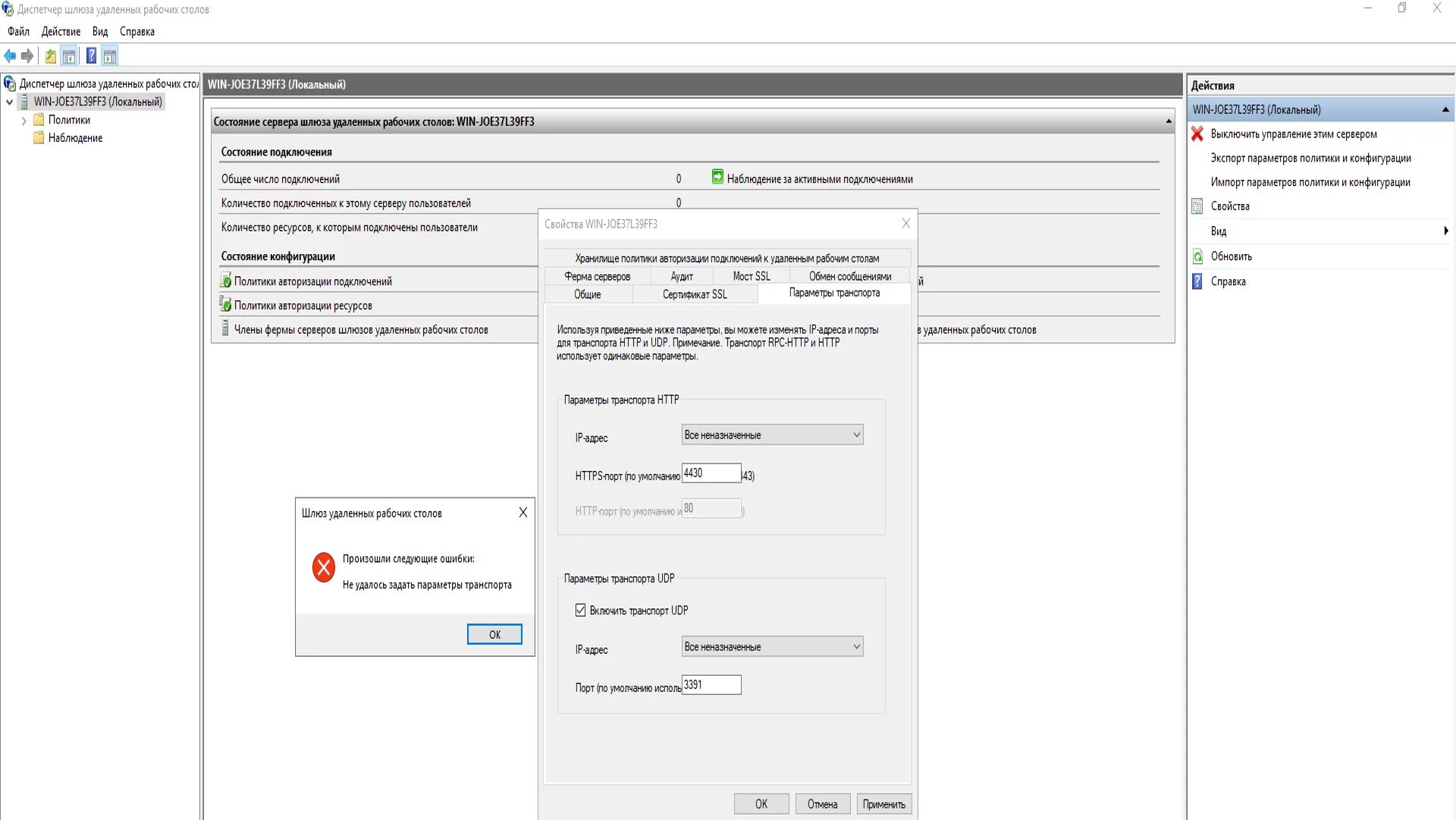The height and width of the screenshot is (820, 1456).
Task: Click the Применить button
Action: tap(883, 804)
